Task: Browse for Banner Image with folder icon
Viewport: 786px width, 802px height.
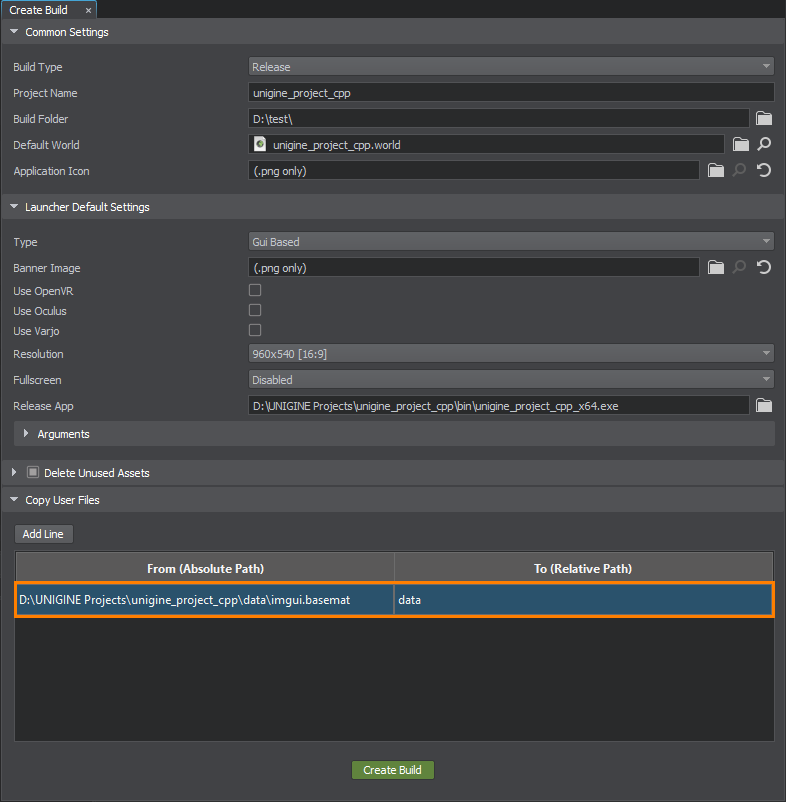Action: coord(716,268)
